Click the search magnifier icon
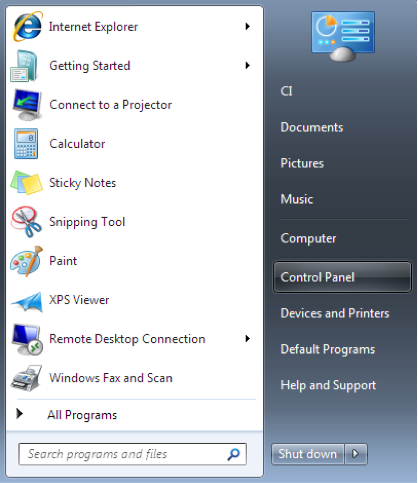418x483 pixels. tap(233, 454)
